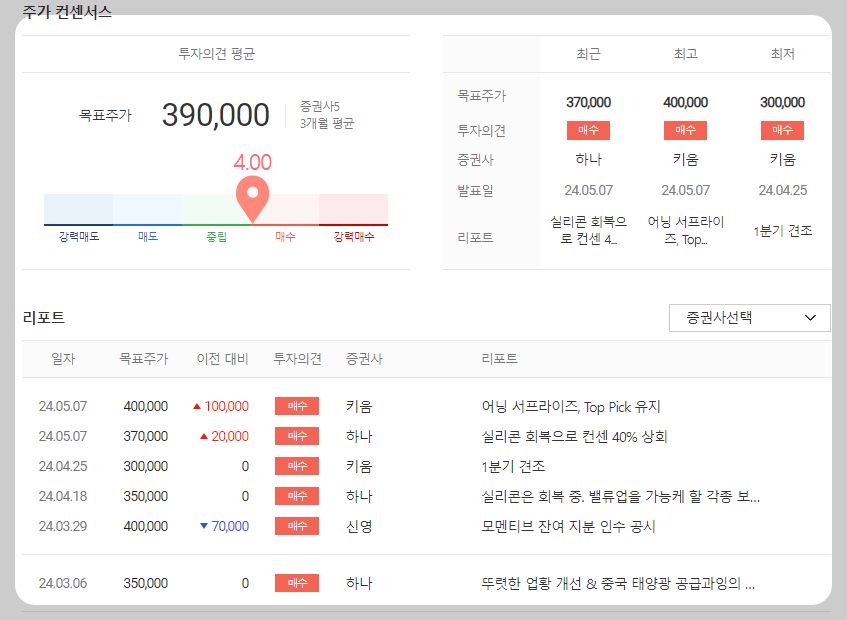
Task: Open report 뚜렷한 업황 개선 & 중국 태양광
Action: [x=618, y=583]
